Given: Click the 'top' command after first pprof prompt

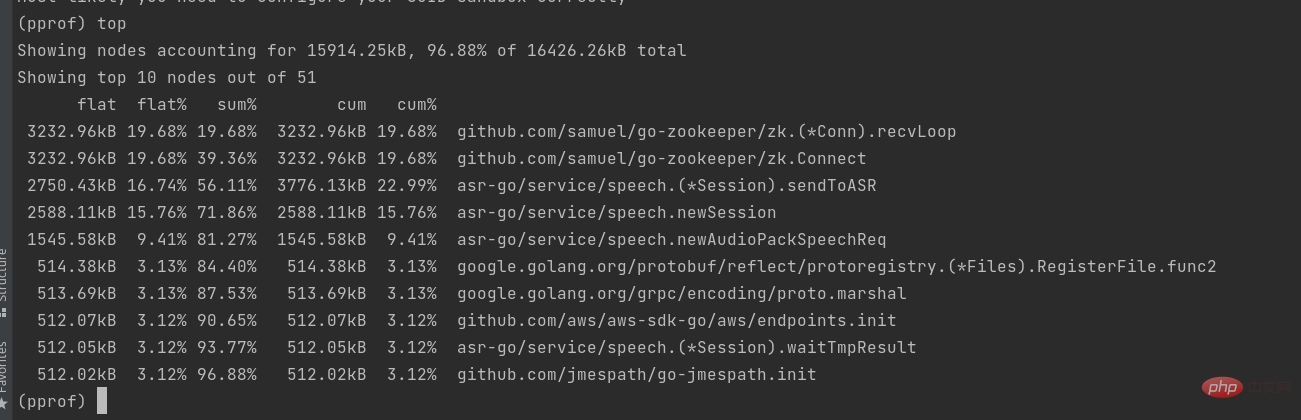Looking at the screenshot, I should tap(111, 23).
